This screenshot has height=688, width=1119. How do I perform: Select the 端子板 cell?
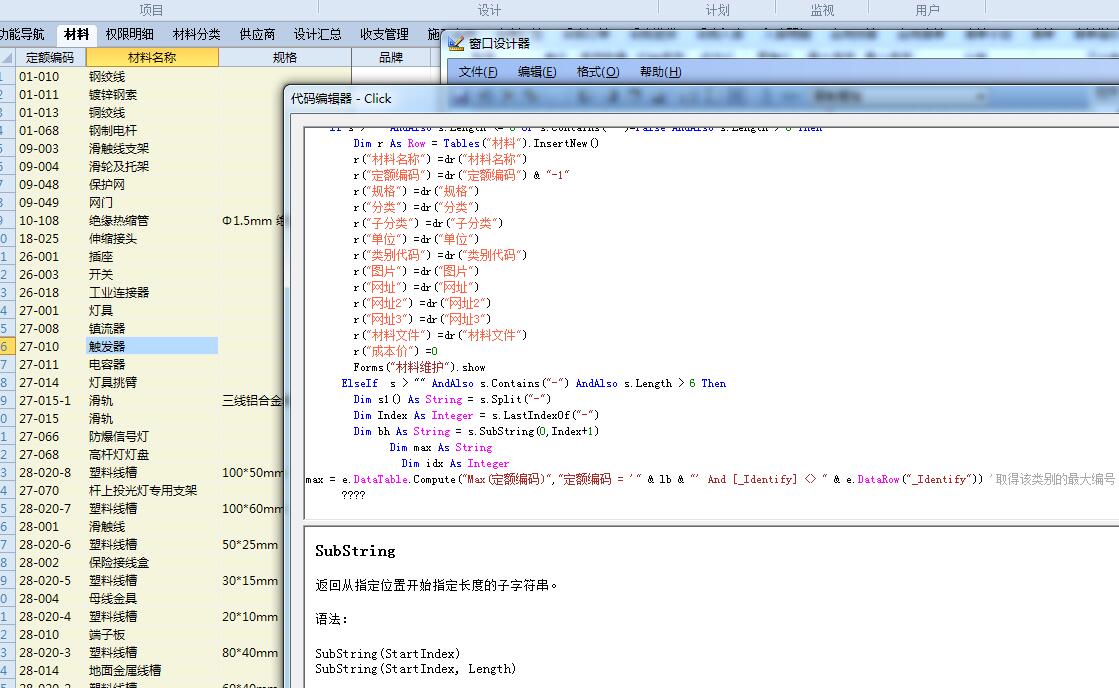(152, 634)
